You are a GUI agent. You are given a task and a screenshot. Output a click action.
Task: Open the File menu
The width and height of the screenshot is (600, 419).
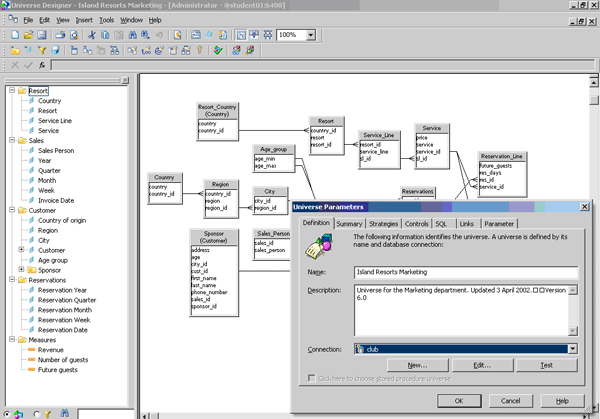[28, 20]
